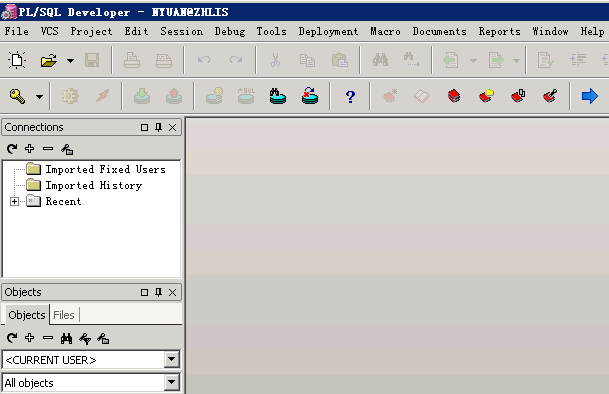Click the Copy icon
This screenshot has width=609, height=394.
307,60
